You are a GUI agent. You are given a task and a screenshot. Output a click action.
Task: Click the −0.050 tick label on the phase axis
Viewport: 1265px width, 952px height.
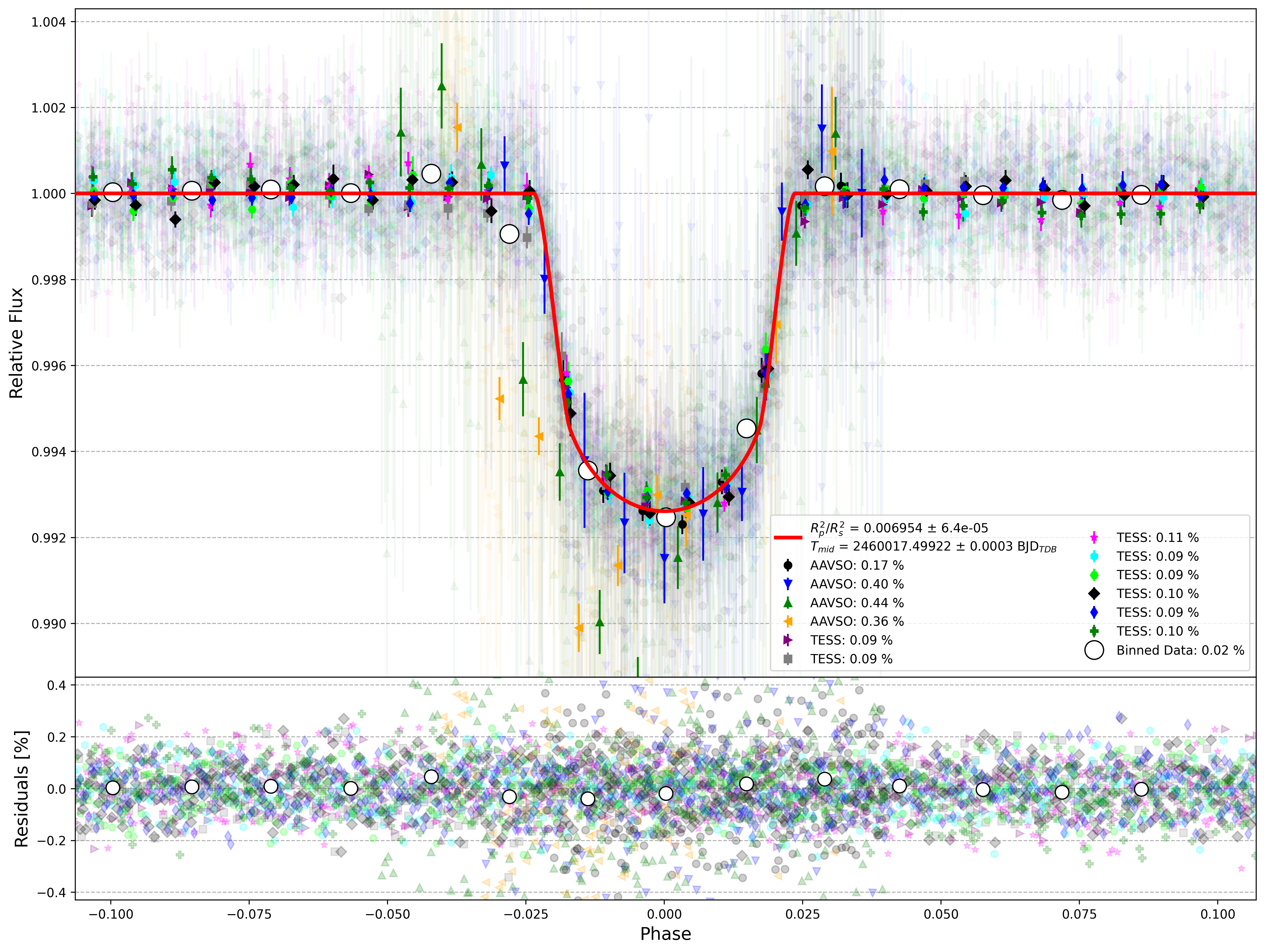(x=388, y=914)
